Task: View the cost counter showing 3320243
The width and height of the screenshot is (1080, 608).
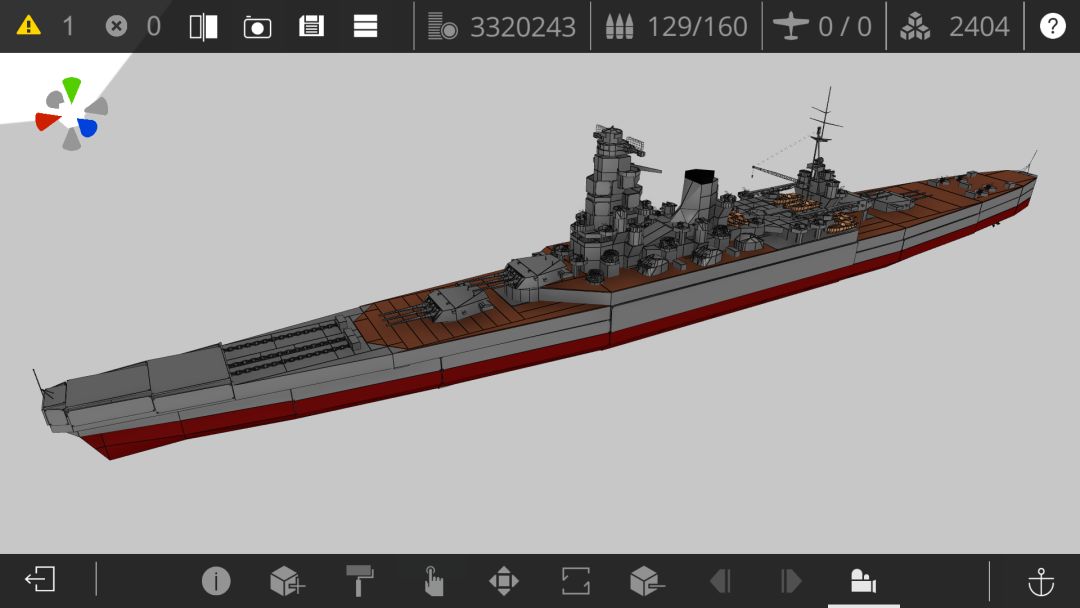Action: coord(501,26)
